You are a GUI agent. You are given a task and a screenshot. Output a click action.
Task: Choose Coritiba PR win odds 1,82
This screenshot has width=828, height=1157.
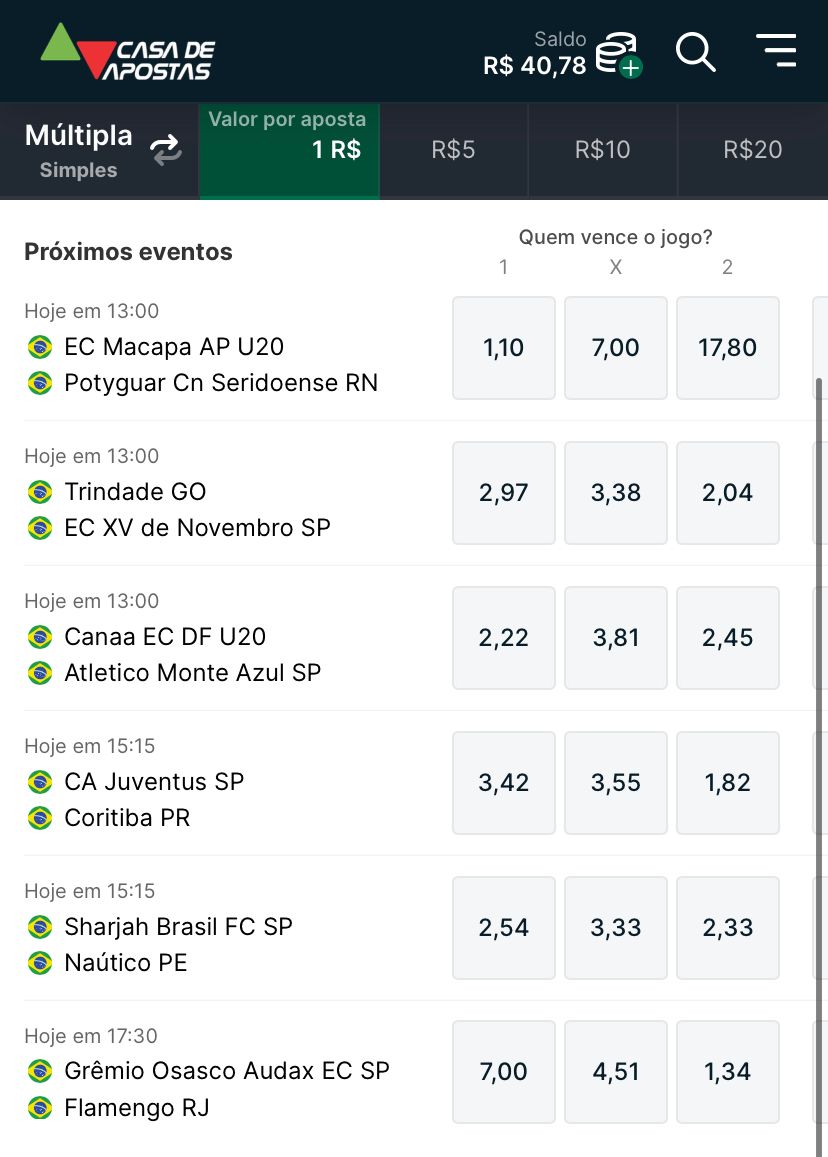728,783
